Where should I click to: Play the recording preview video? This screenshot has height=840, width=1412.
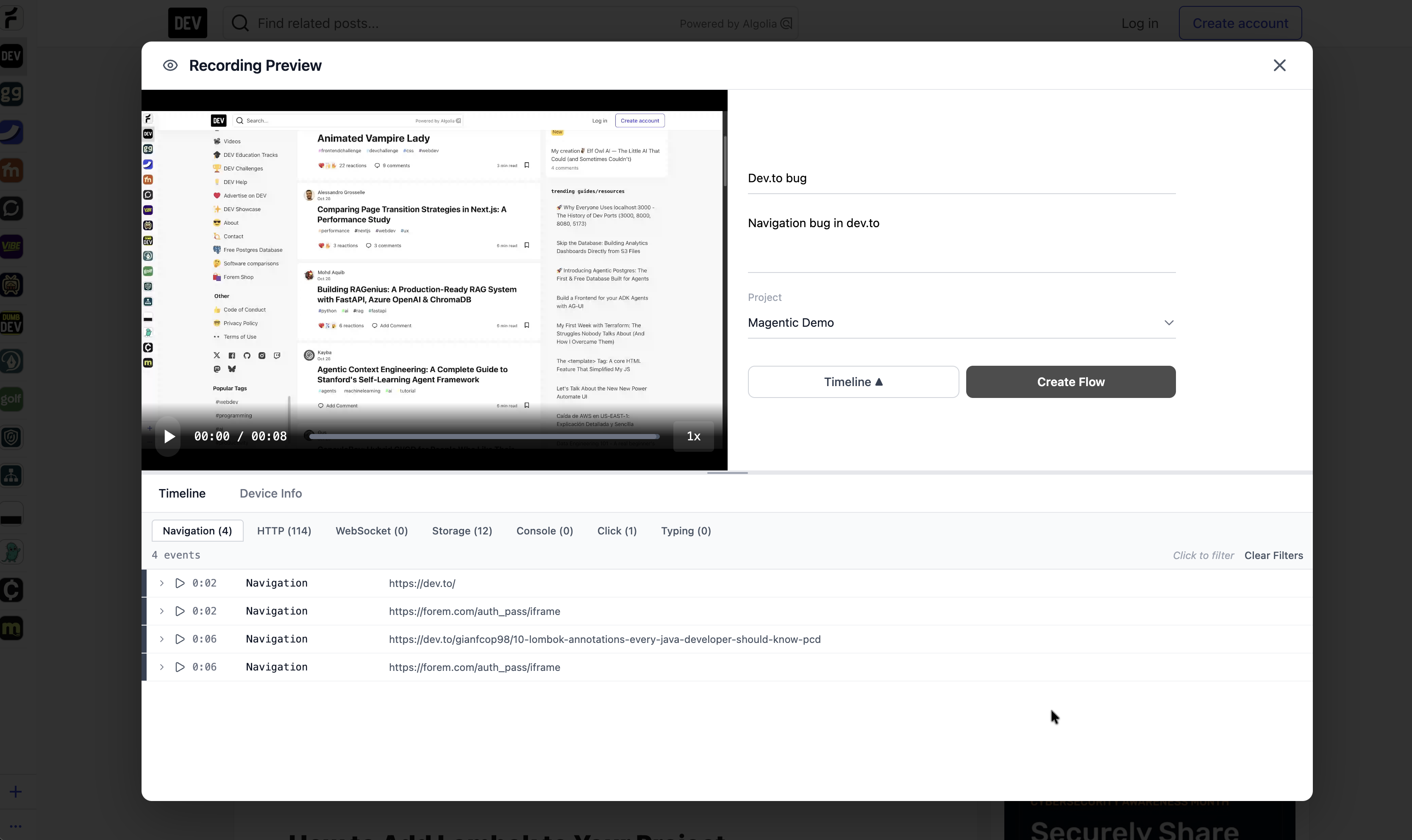tap(169, 437)
